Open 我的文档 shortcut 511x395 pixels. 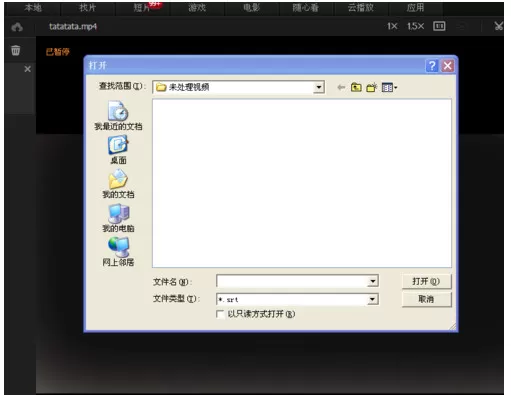[x=118, y=184]
